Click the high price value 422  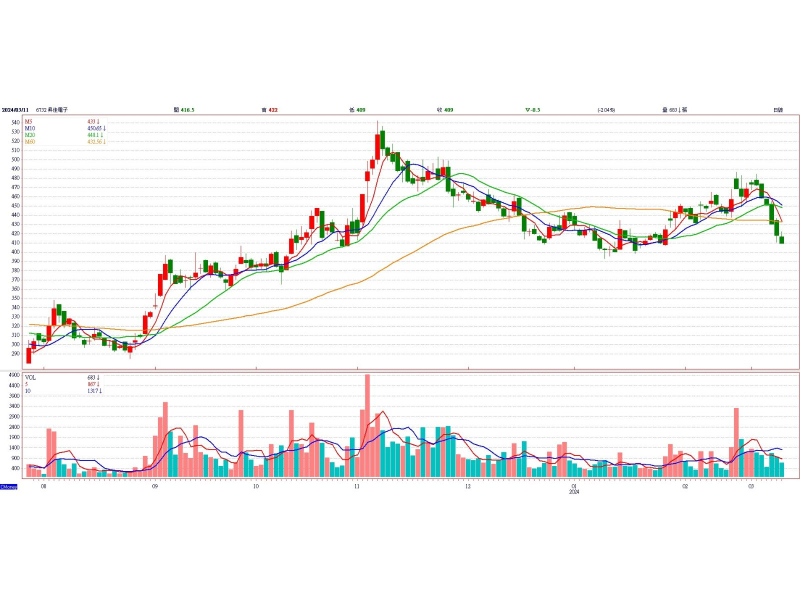(273, 110)
